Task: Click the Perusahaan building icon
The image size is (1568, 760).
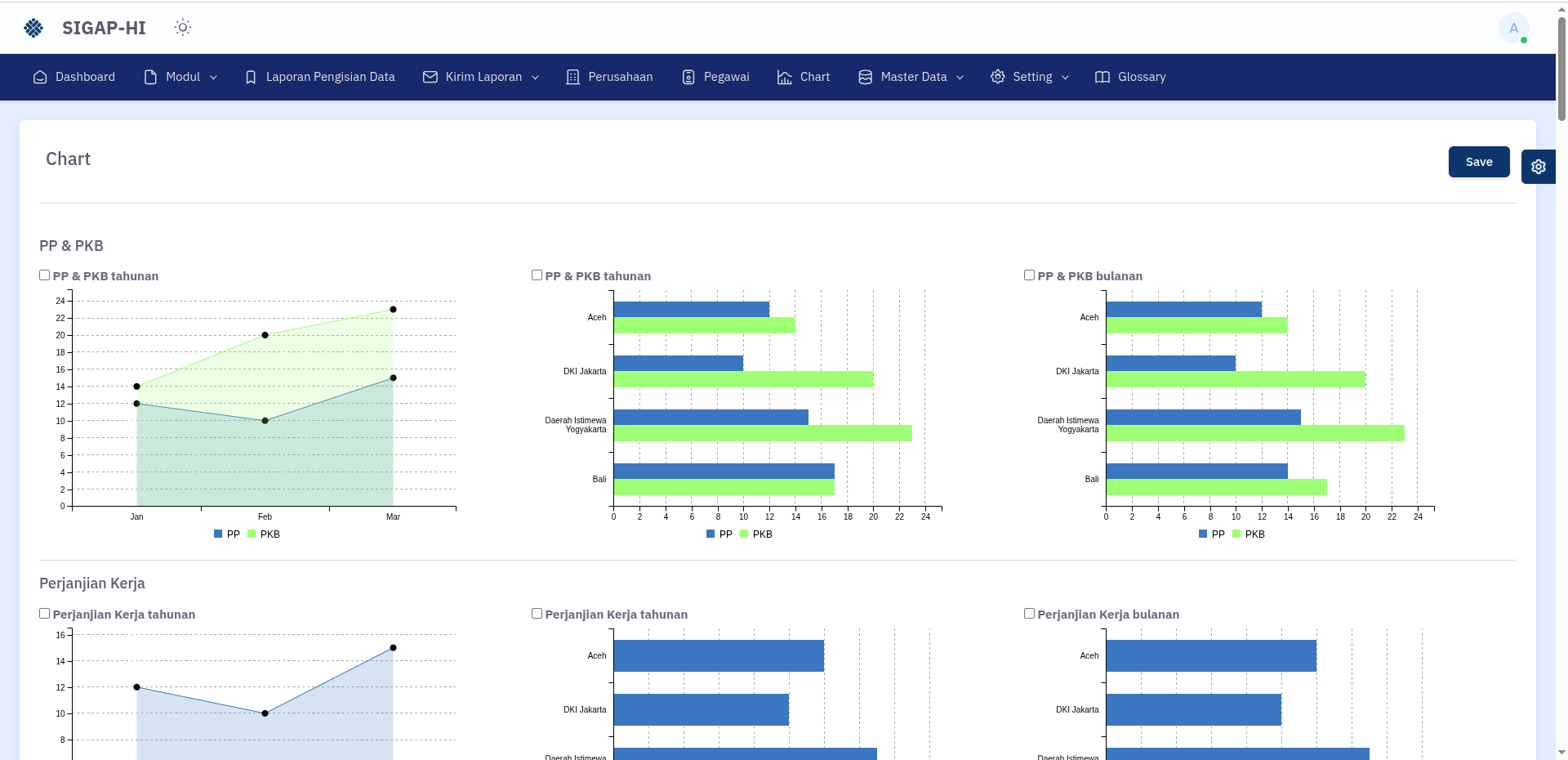Action: pyautogui.click(x=572, y=77)
